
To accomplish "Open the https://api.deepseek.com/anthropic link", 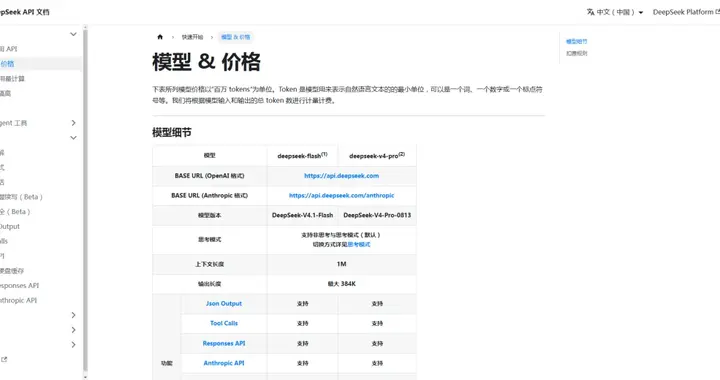I will coord(341,196).
